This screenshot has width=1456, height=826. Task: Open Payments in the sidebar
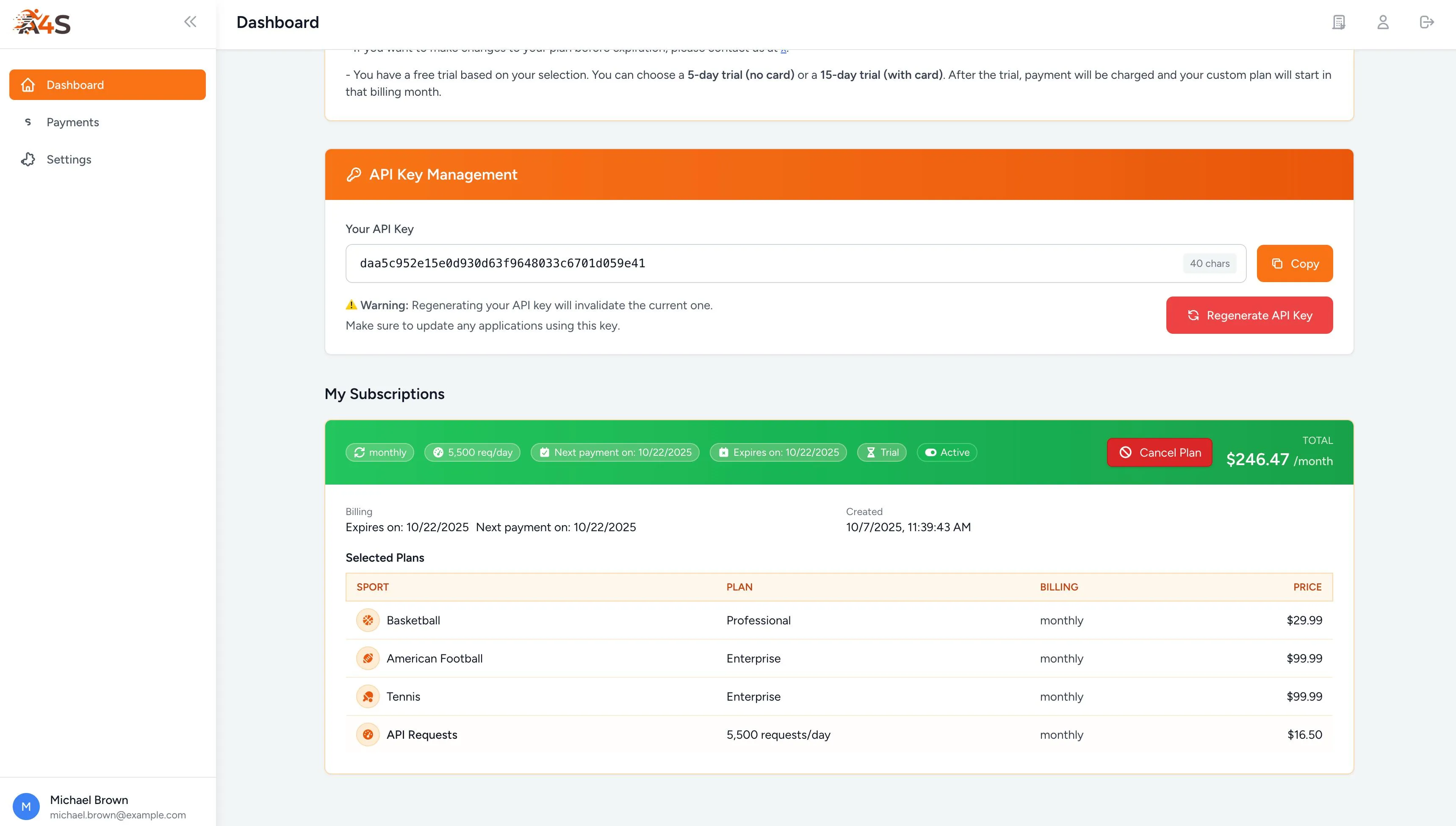point(72,122)
